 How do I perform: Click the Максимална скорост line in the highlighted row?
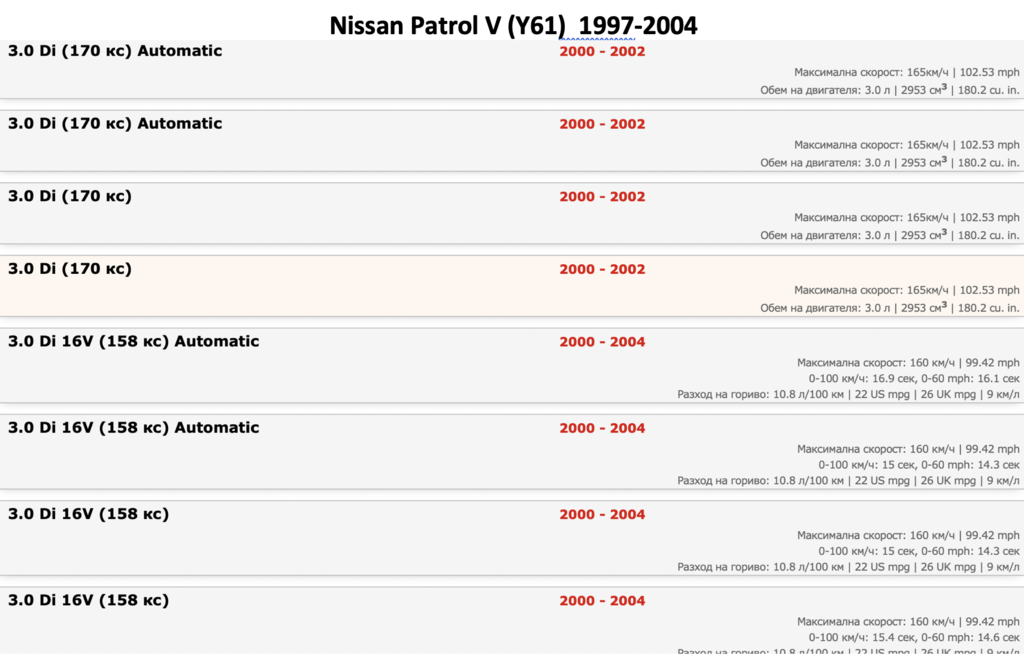coord(906,290)
